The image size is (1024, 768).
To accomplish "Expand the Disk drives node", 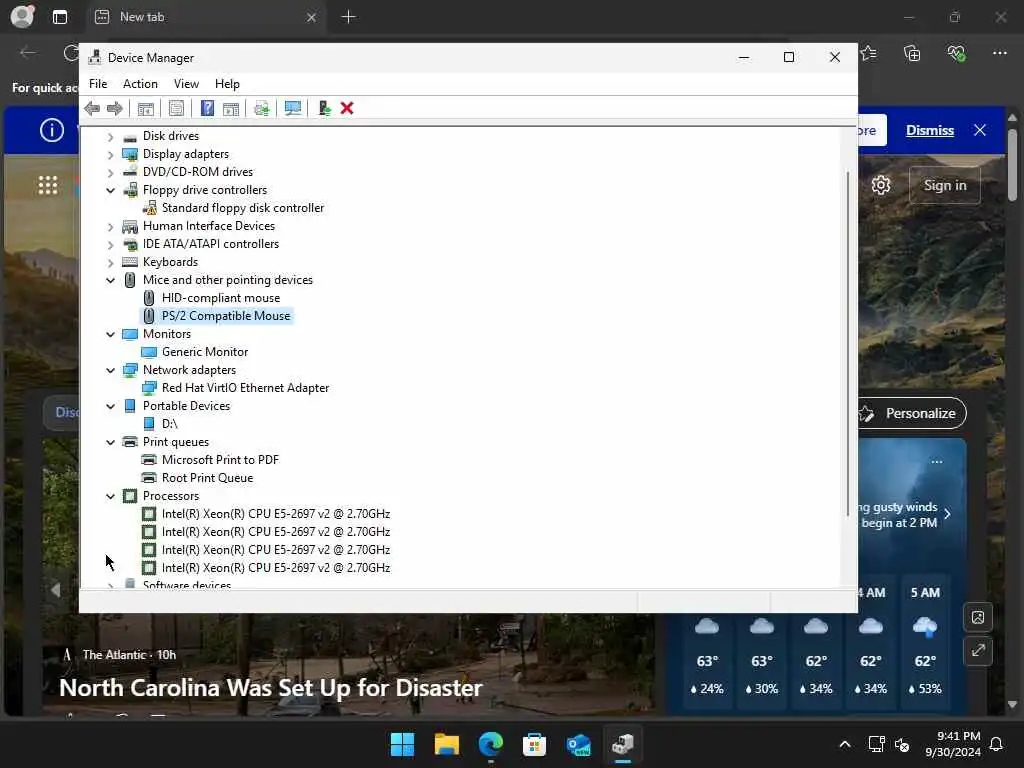I will click(x=110, y=136).
